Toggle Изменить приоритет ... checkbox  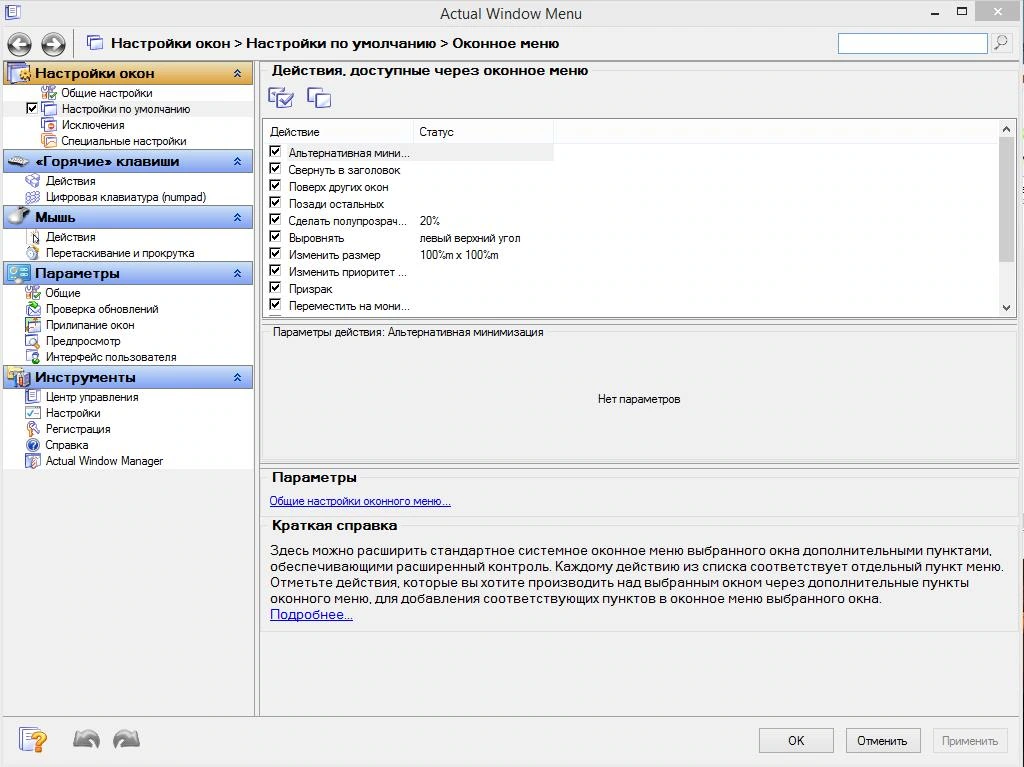(x=275, y=270)
